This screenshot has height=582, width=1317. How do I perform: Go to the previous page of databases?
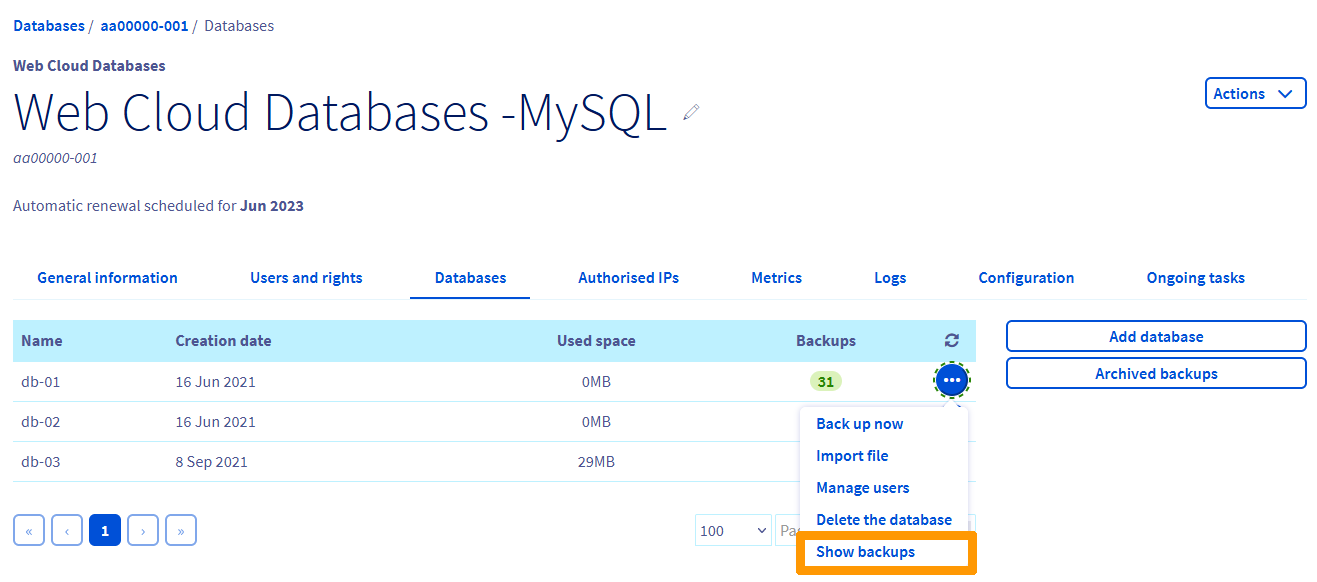(67, 530)
